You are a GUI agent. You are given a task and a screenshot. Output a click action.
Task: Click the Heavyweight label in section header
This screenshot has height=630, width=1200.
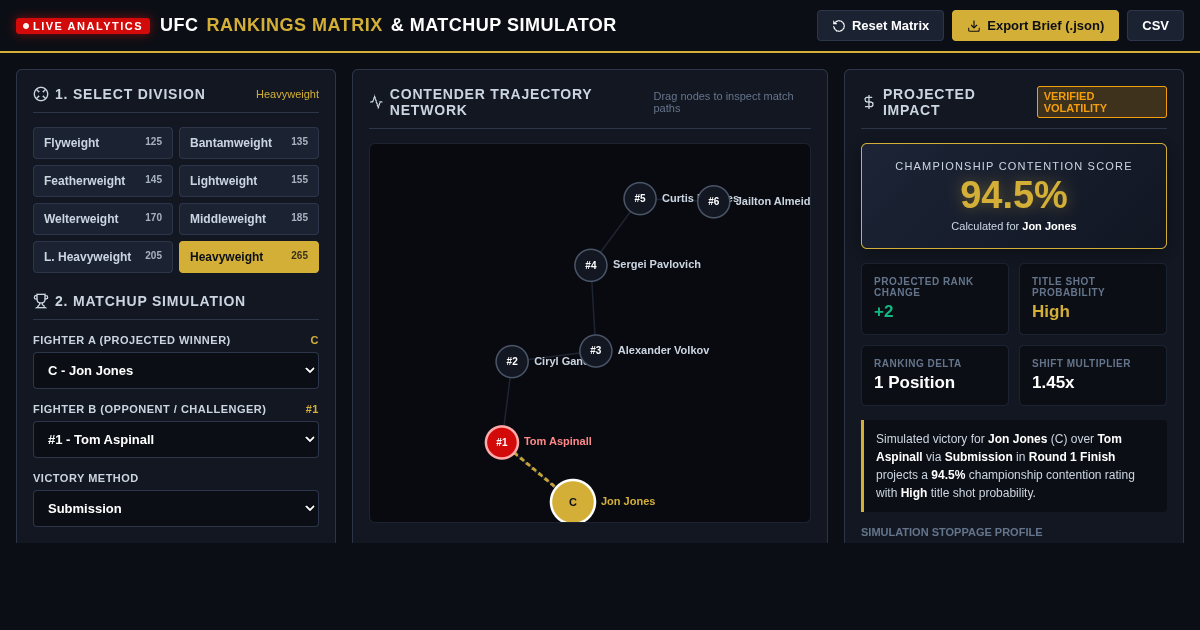point(287,94)
